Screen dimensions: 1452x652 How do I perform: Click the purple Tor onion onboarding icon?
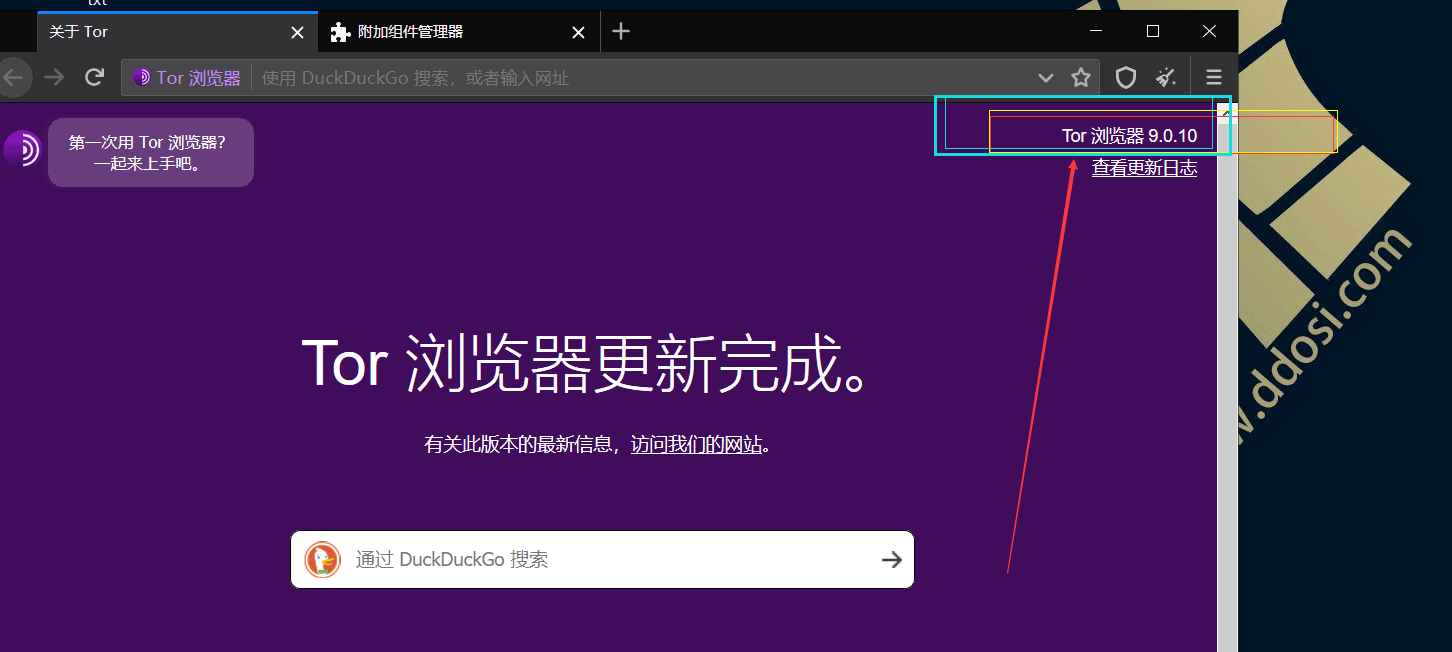click(21, 149)
